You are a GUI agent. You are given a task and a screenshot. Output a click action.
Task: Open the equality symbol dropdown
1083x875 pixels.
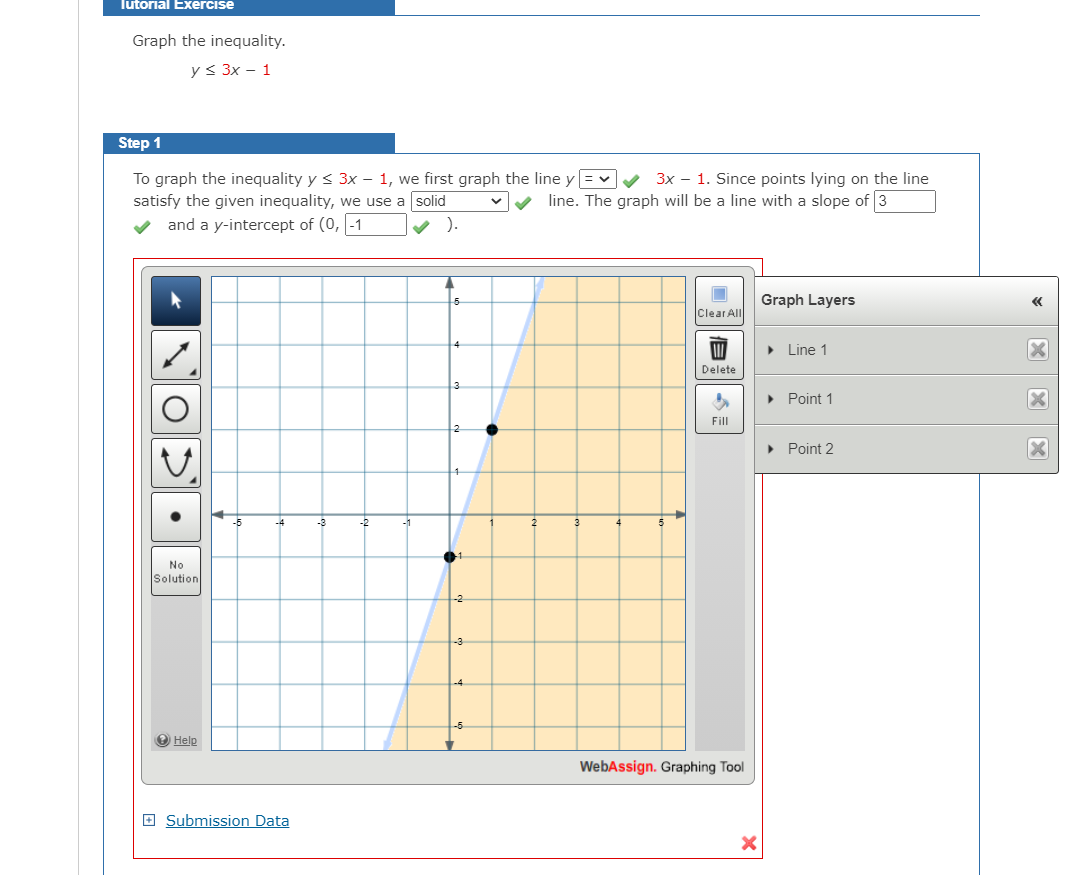coord(597,178)
